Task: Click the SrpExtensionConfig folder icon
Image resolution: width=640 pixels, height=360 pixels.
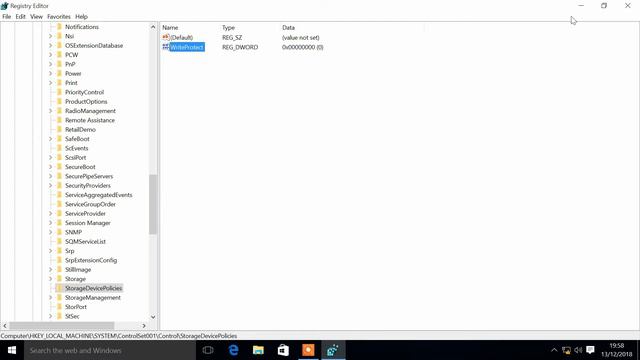Action: coord(59,260)
